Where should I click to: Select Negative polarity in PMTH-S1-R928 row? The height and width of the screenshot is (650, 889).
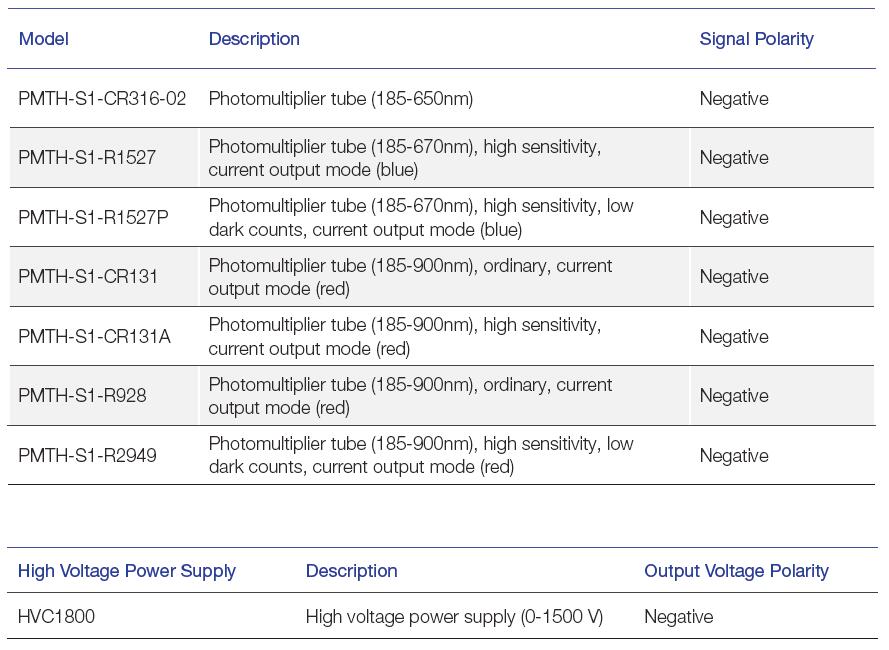(734, 396)
